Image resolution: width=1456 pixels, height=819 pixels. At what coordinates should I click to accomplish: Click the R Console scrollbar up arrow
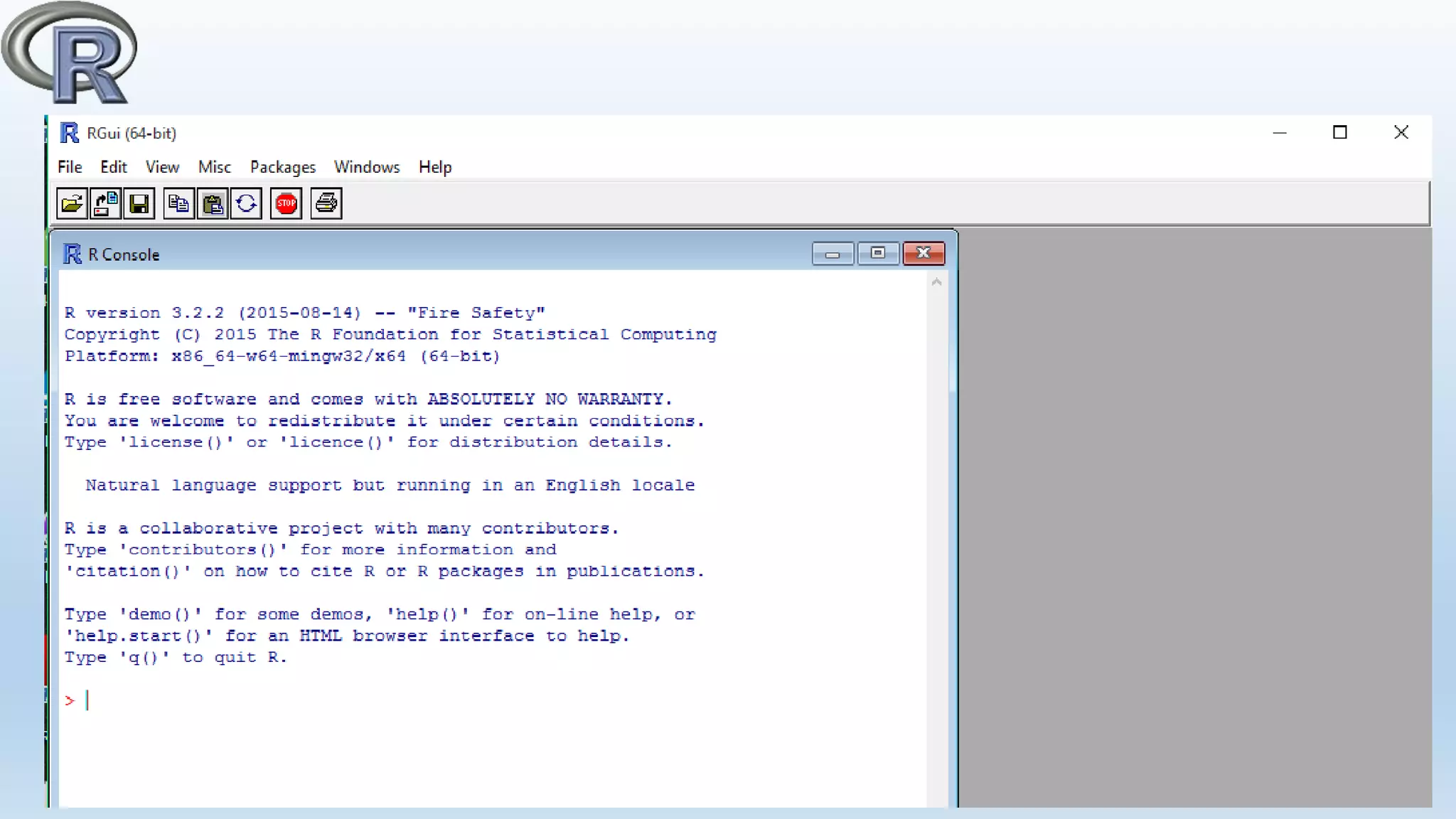click(936, 283)
